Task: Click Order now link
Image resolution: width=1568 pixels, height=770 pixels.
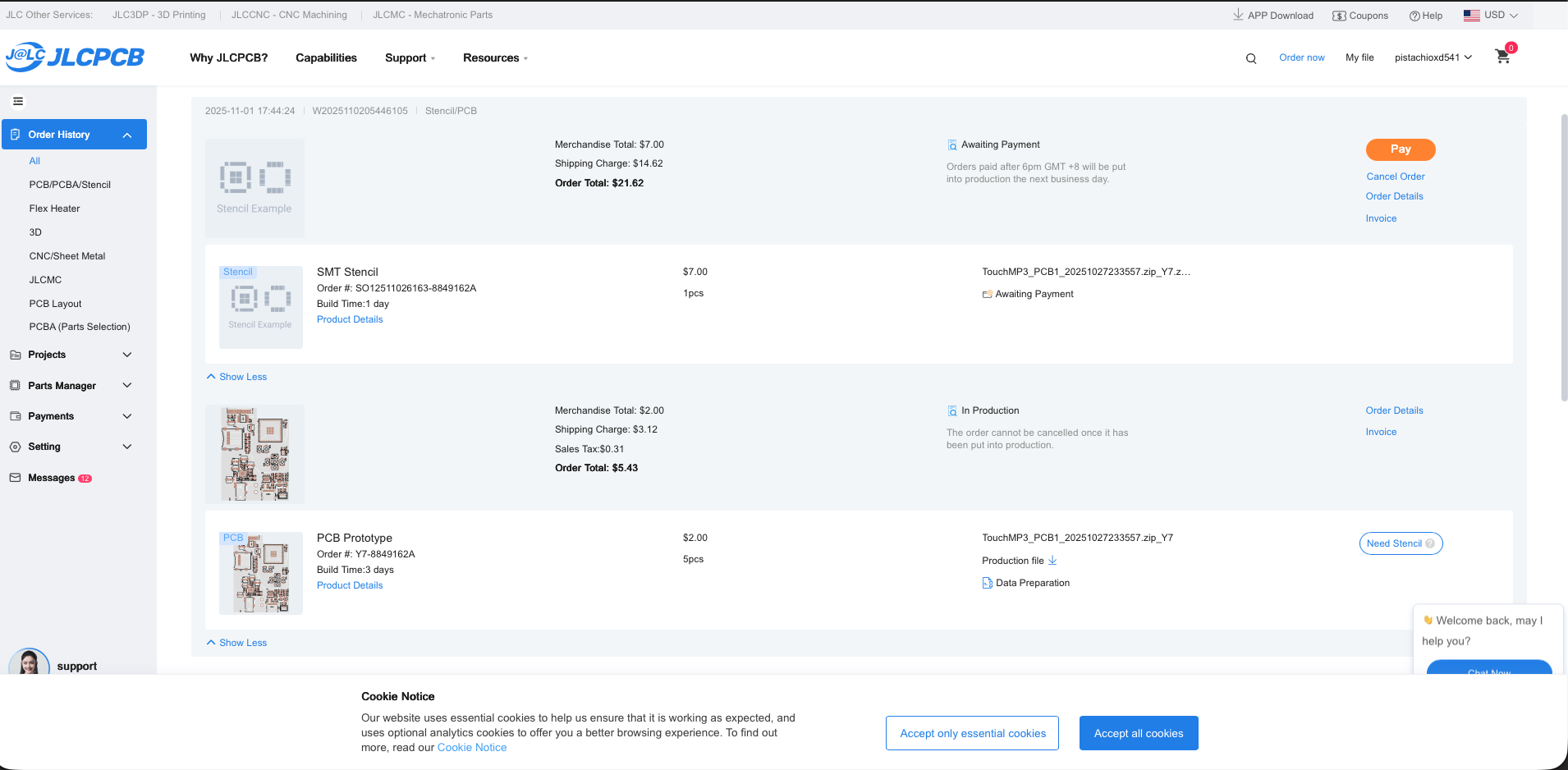Action: tap(1302, 57)
